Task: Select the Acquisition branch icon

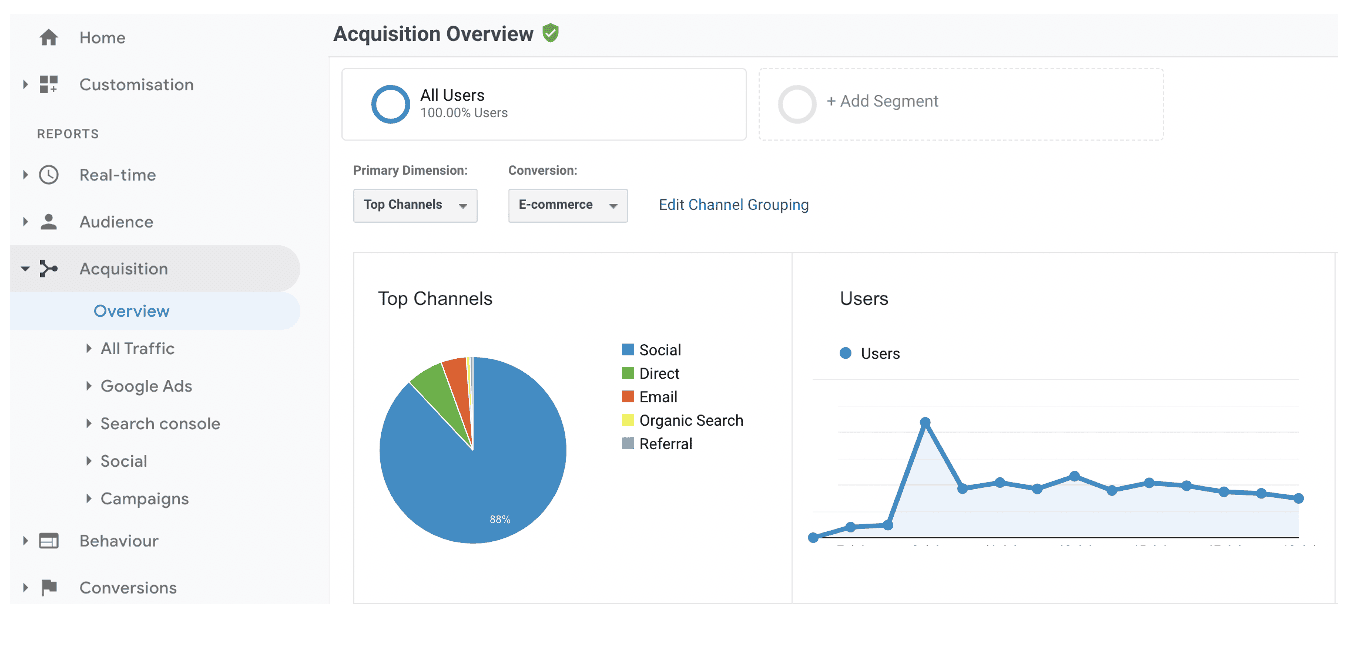Action: point(47,268)
